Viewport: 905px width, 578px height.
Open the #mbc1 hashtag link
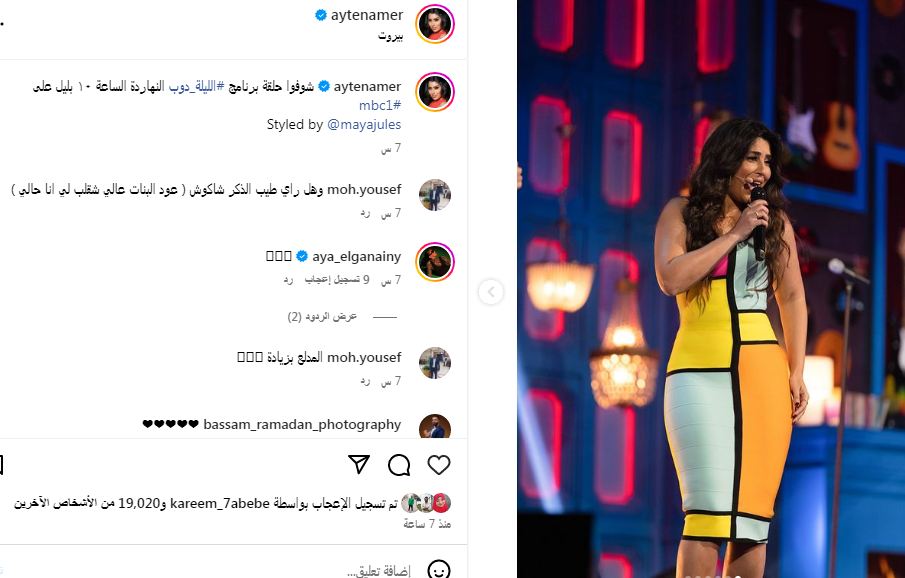click(x=379, y=105)
